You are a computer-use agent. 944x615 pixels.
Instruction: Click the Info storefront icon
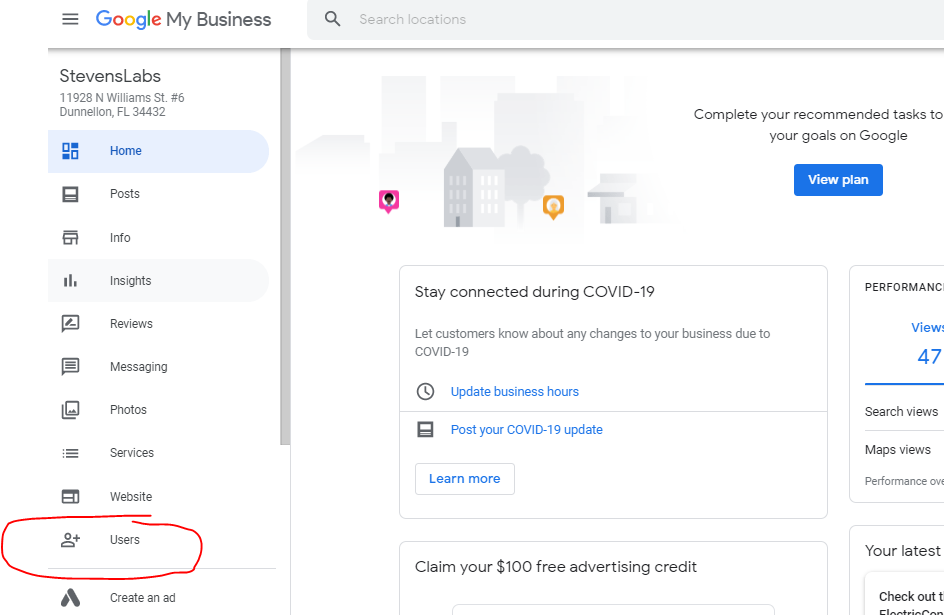click(70, 238)
